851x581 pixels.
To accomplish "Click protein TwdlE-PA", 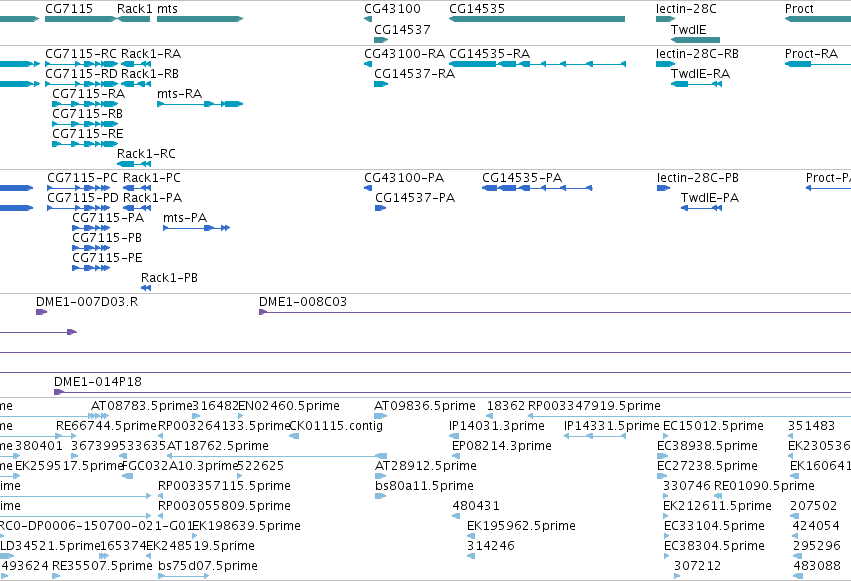I will click(x=710, y=198).
